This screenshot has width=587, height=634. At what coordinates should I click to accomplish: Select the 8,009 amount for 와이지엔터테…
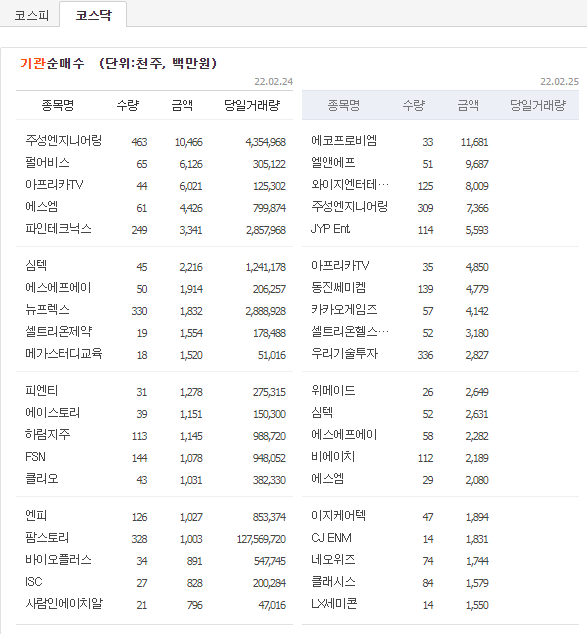pyautogui.click(x=477, y=186)
